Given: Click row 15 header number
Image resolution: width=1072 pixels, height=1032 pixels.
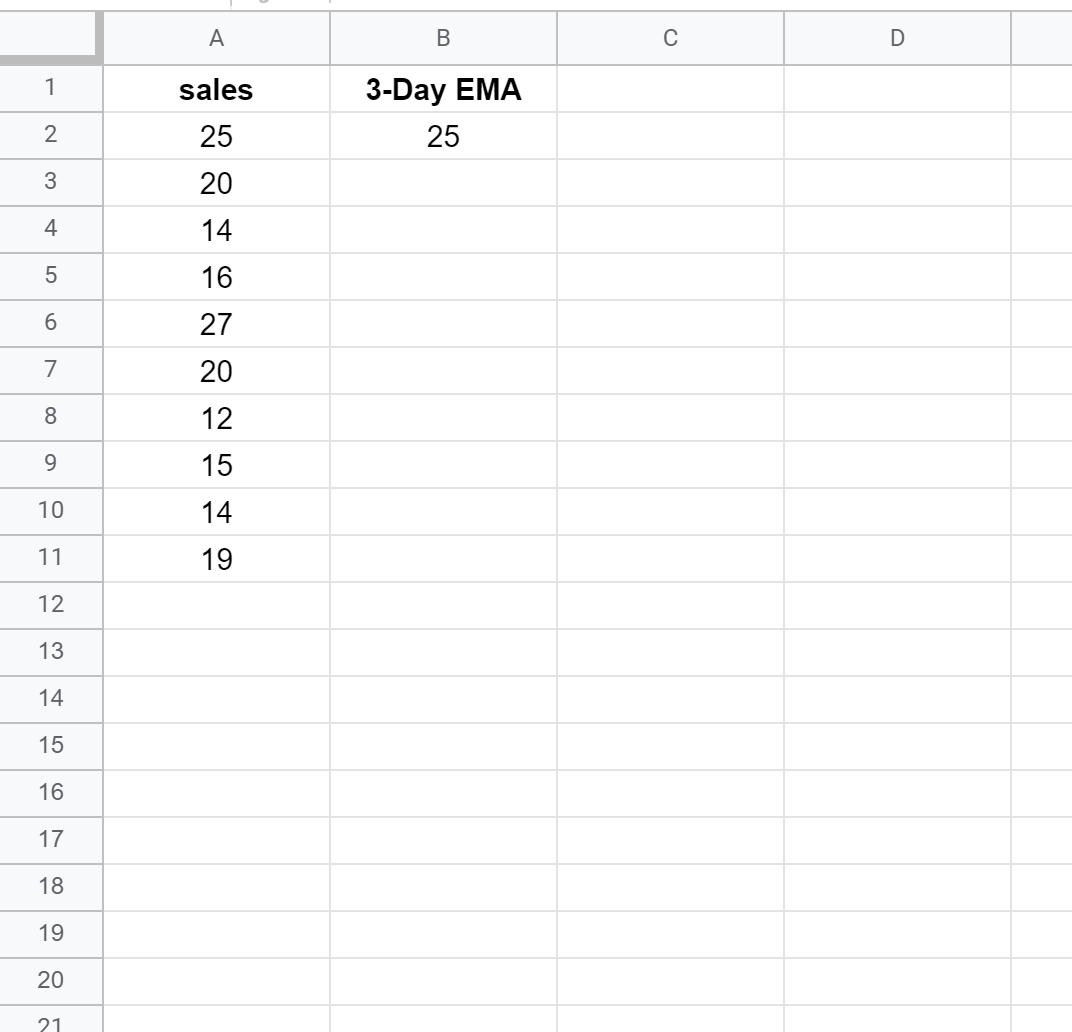Looking at the screenshot, I should coord(50,745).
